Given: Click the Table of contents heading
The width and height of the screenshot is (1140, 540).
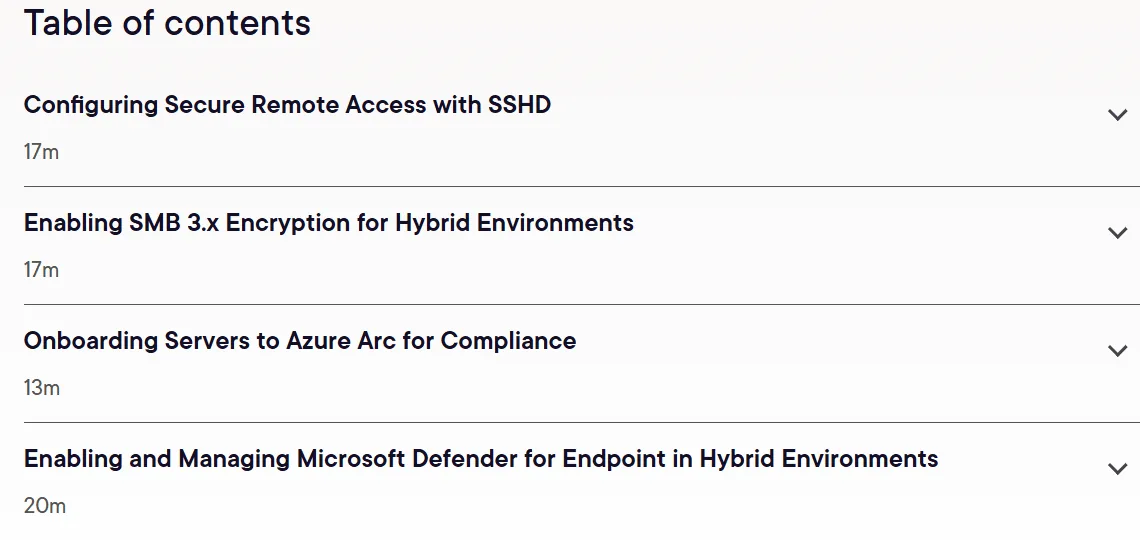Looking at the screenshot, I should (167, 23).
